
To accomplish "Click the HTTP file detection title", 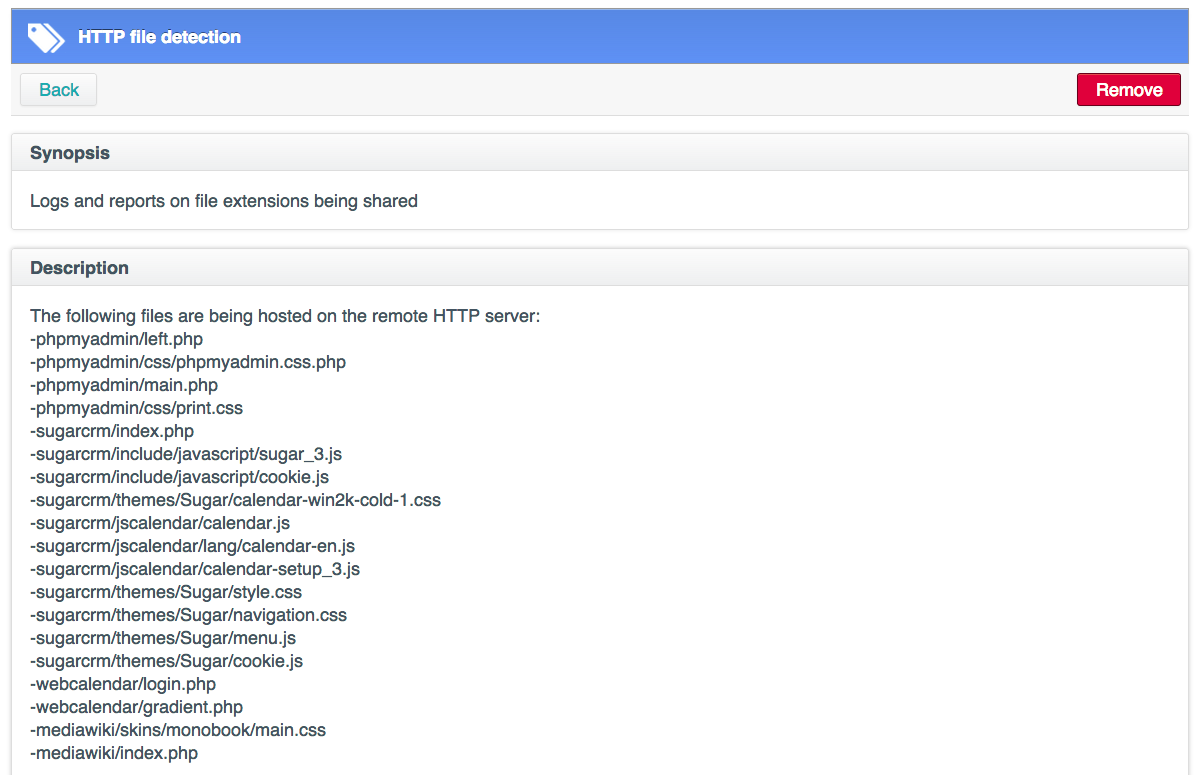I will [160, 37].
